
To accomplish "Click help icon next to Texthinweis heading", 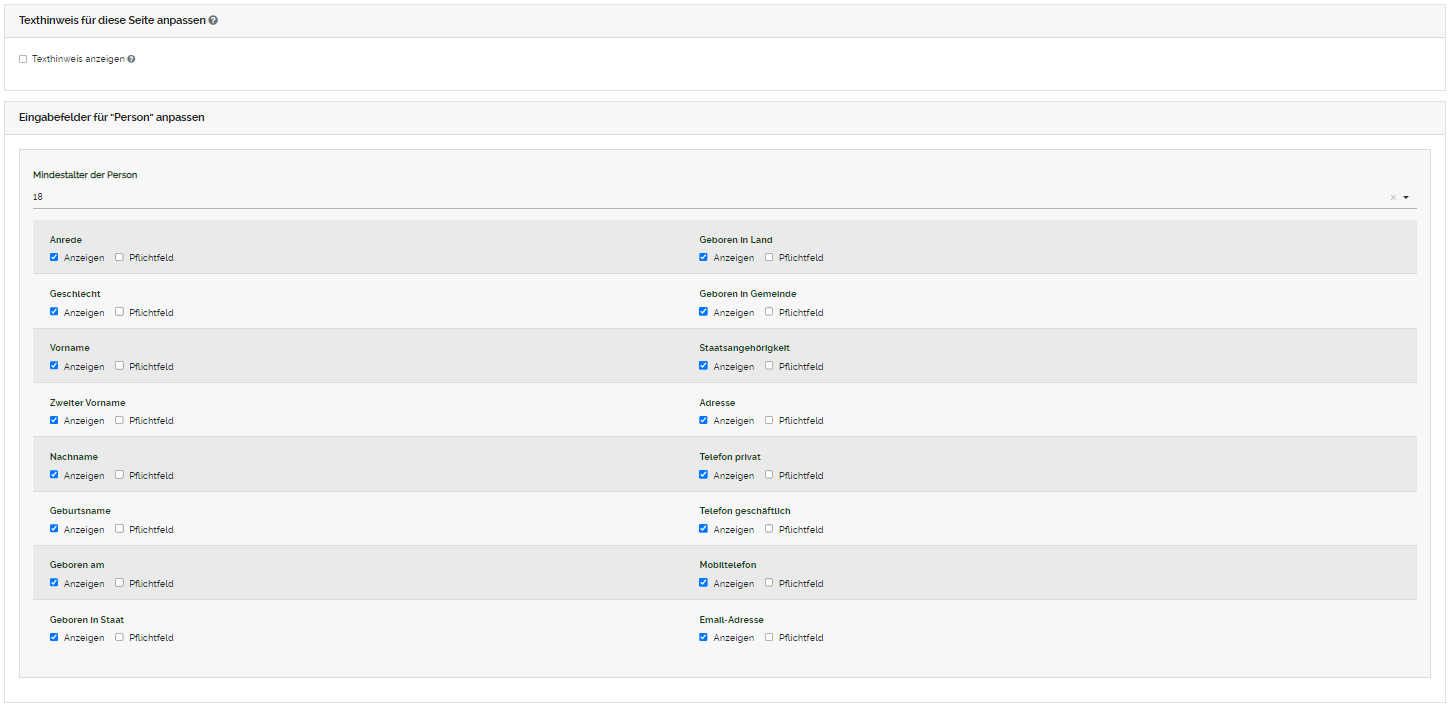I will (213, 21).
